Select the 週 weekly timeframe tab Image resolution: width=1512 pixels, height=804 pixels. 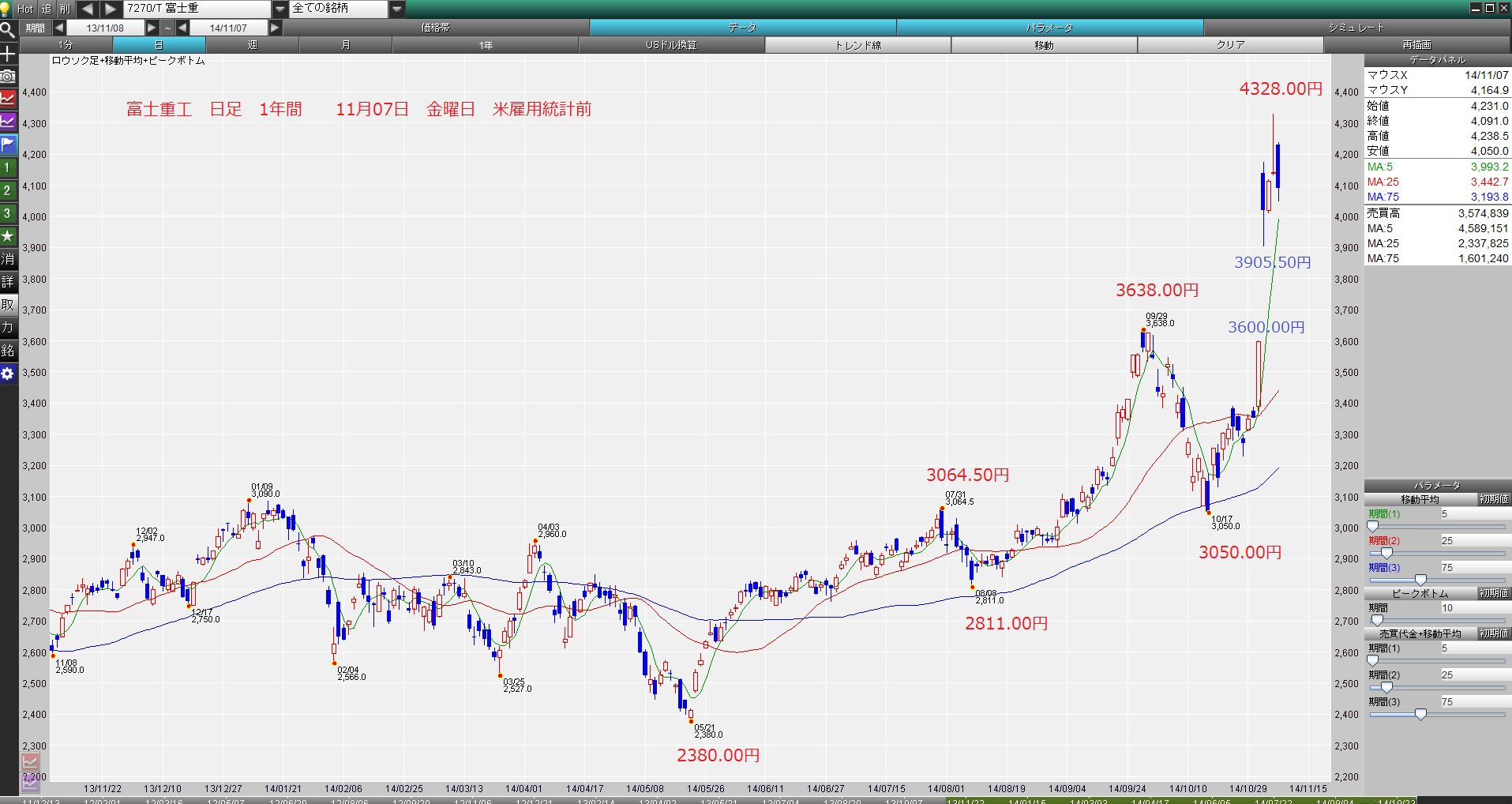[252, 45]
